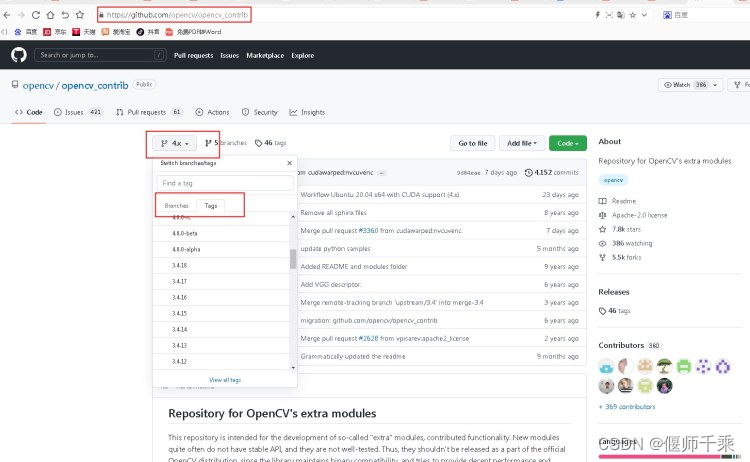Click the opencv topic tag

click(613, 180)
